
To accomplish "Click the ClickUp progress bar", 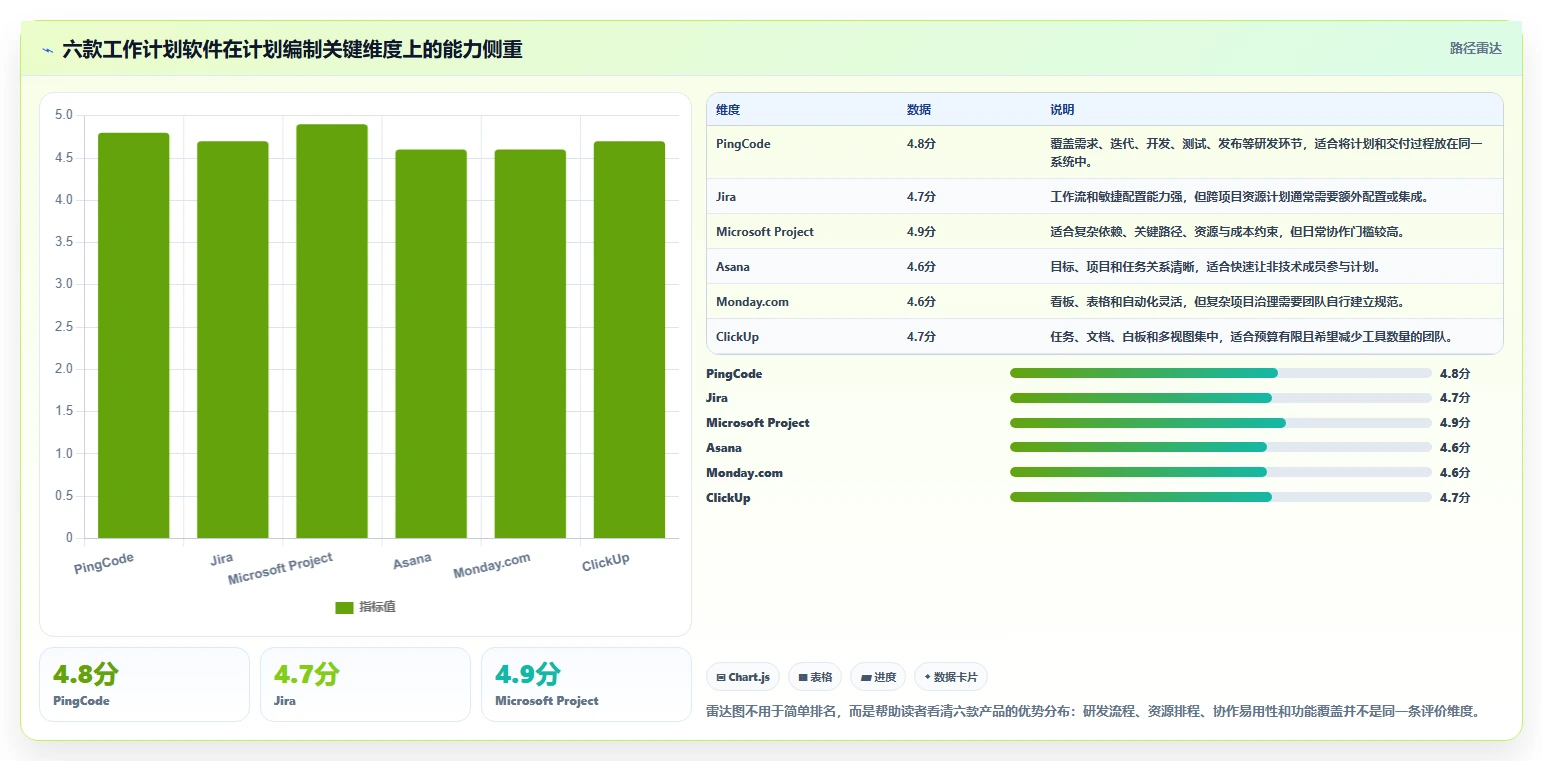I will [x=1221, y=497].
